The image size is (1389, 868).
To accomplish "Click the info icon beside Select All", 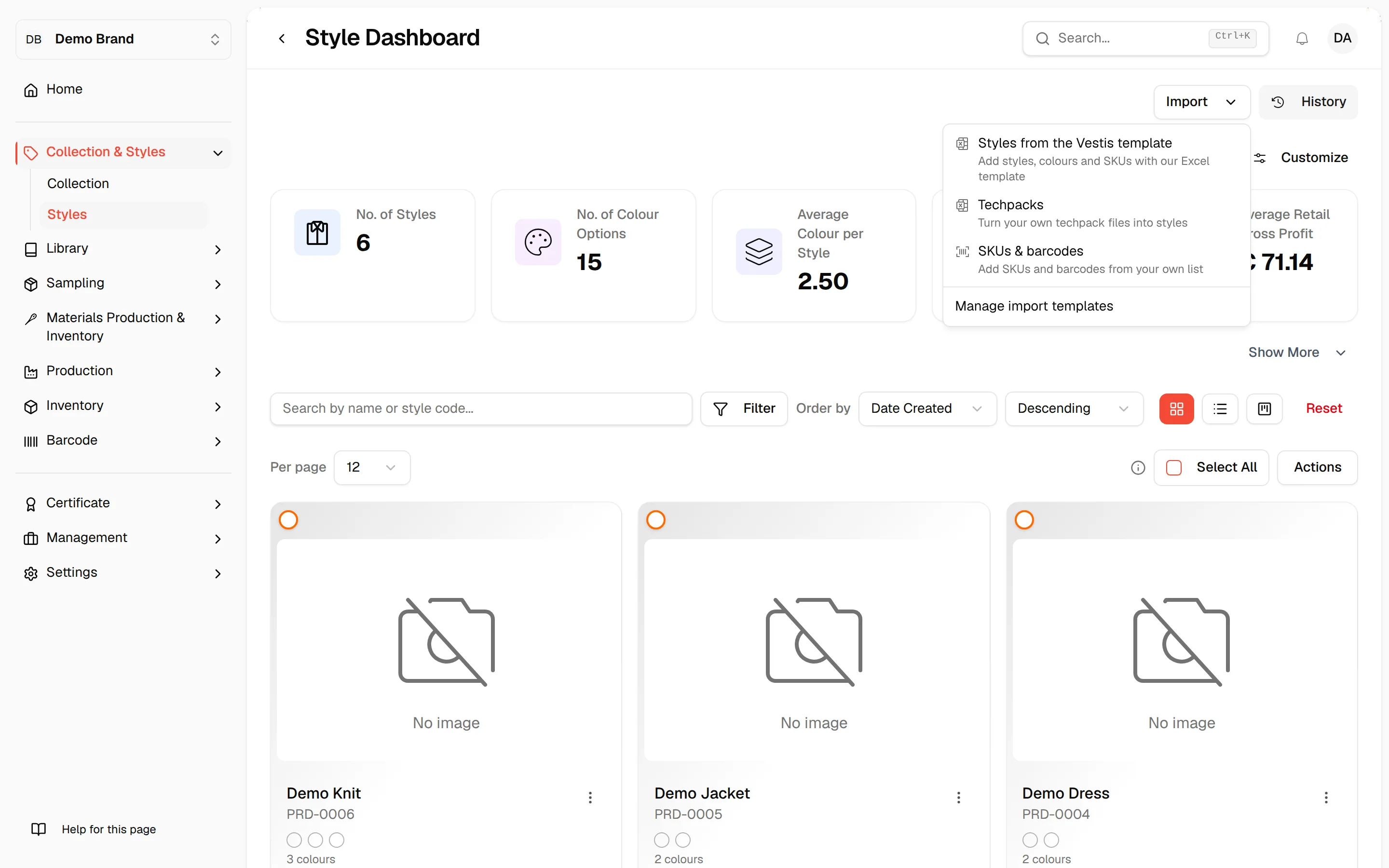I will tap(1138, 468).
